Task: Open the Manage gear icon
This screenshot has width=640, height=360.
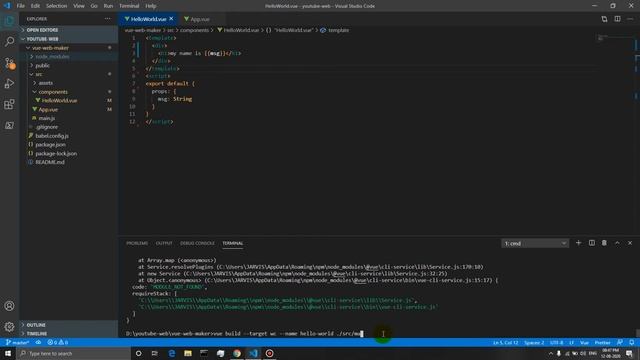Action: coord(9,327)
